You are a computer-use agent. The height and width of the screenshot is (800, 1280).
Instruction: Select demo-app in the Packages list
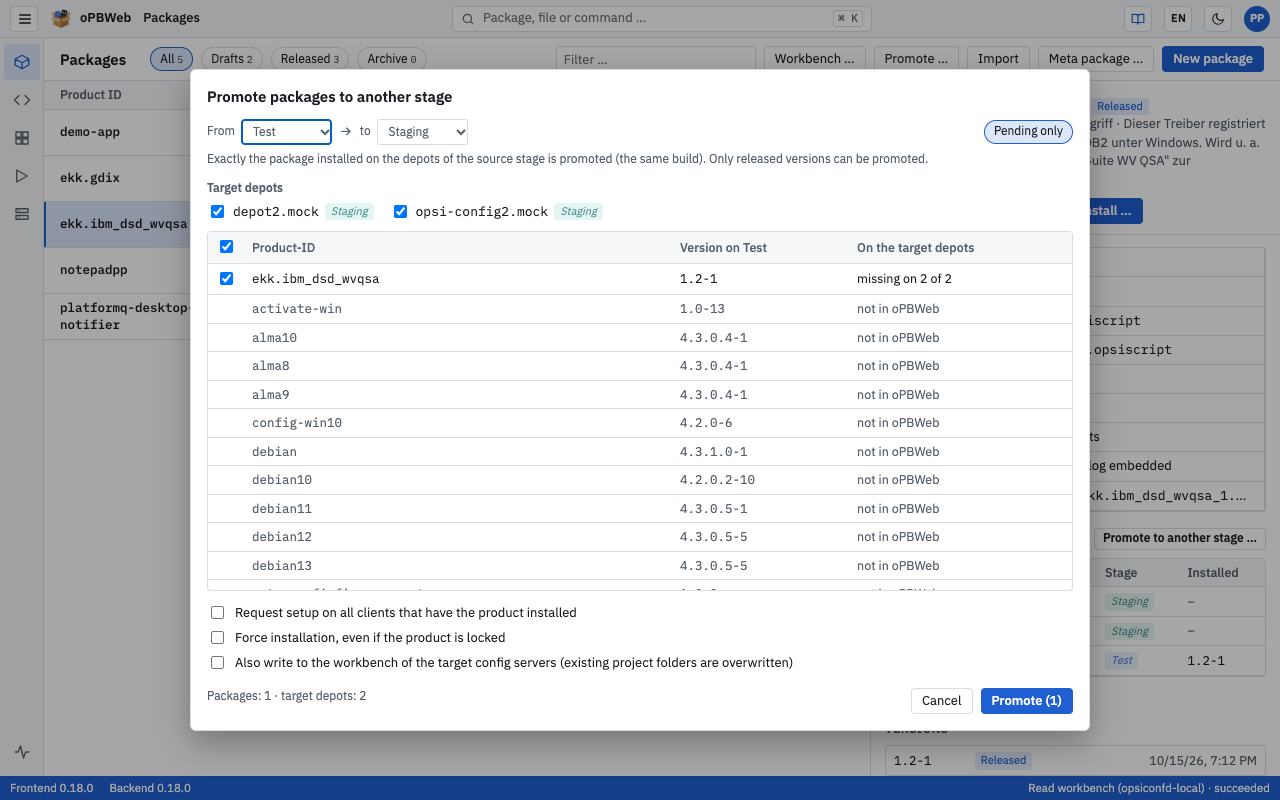pyautogui.click(x=117, y=131)
